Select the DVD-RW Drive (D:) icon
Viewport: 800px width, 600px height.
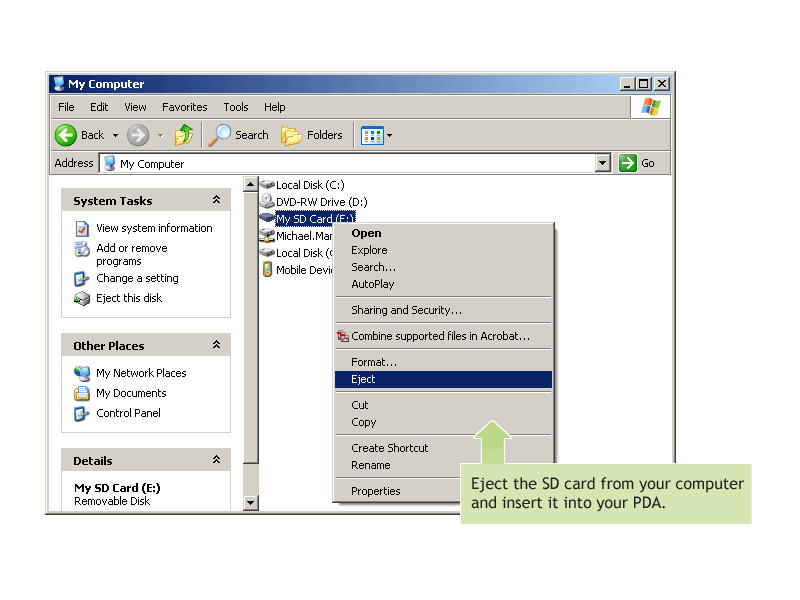click(x=267, y=201)
